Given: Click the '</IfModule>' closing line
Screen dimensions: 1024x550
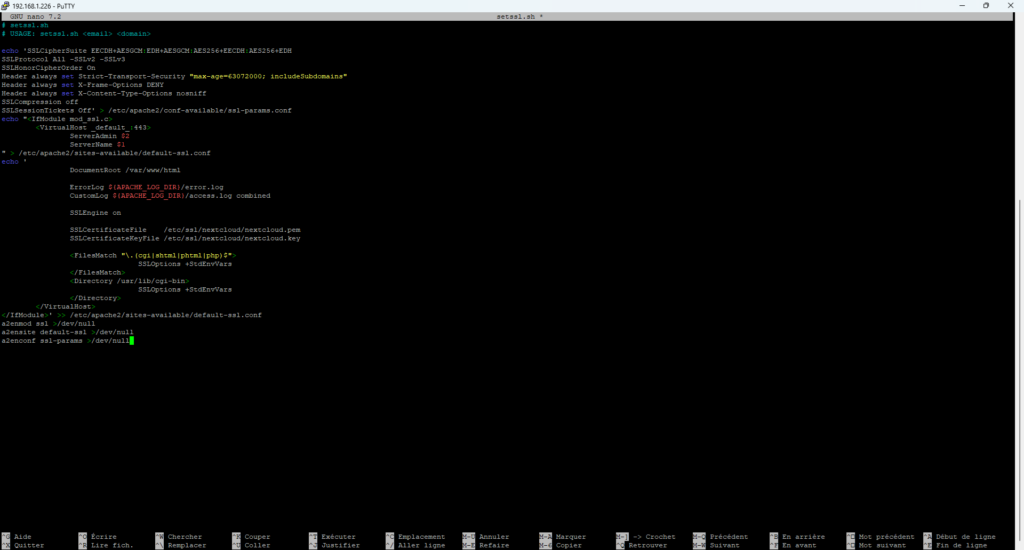Looking at the screenshot, I should pos(131,315).
